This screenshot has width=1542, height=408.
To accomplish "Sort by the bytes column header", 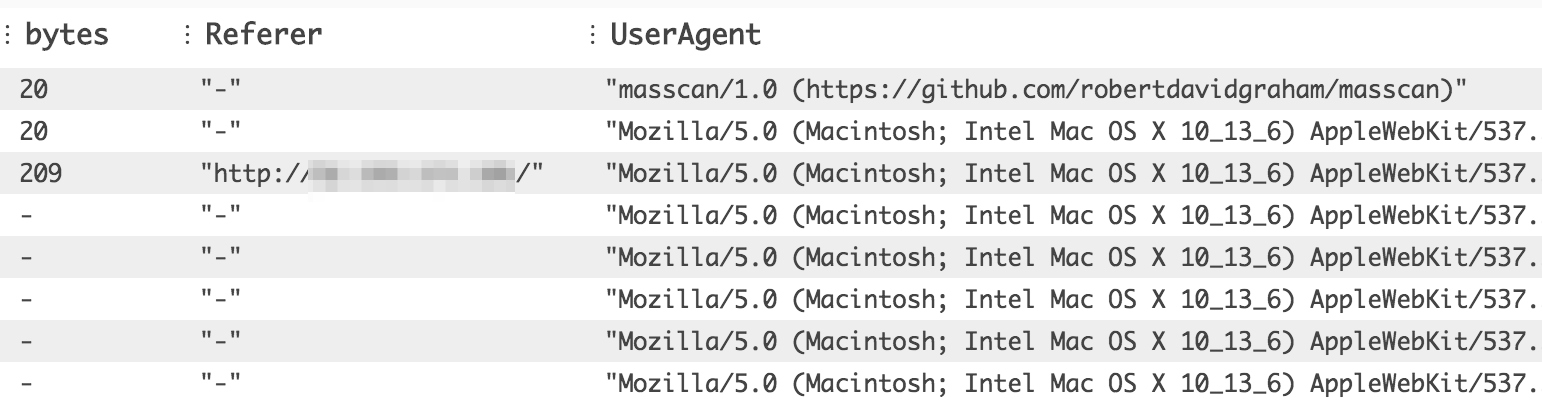I will [x=67, y=35].
